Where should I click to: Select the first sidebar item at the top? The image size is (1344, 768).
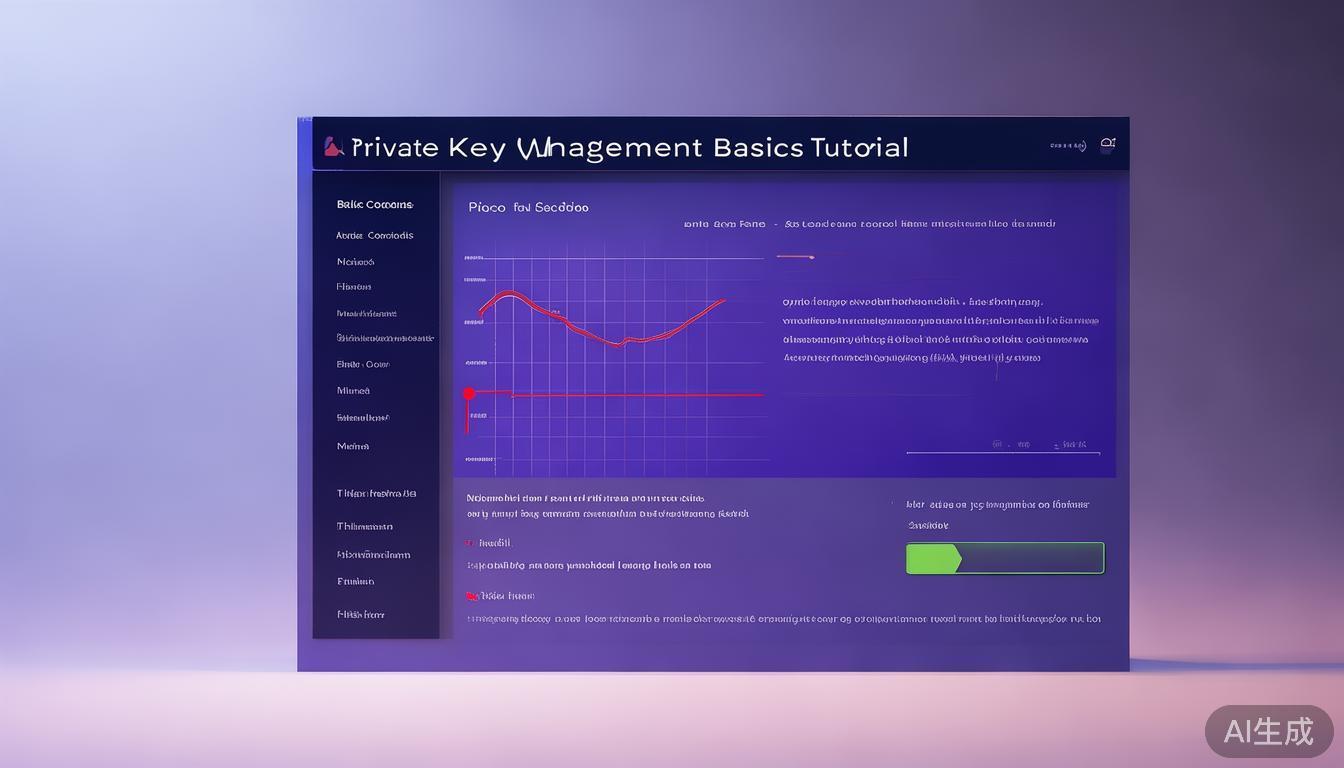pos(375,205)
